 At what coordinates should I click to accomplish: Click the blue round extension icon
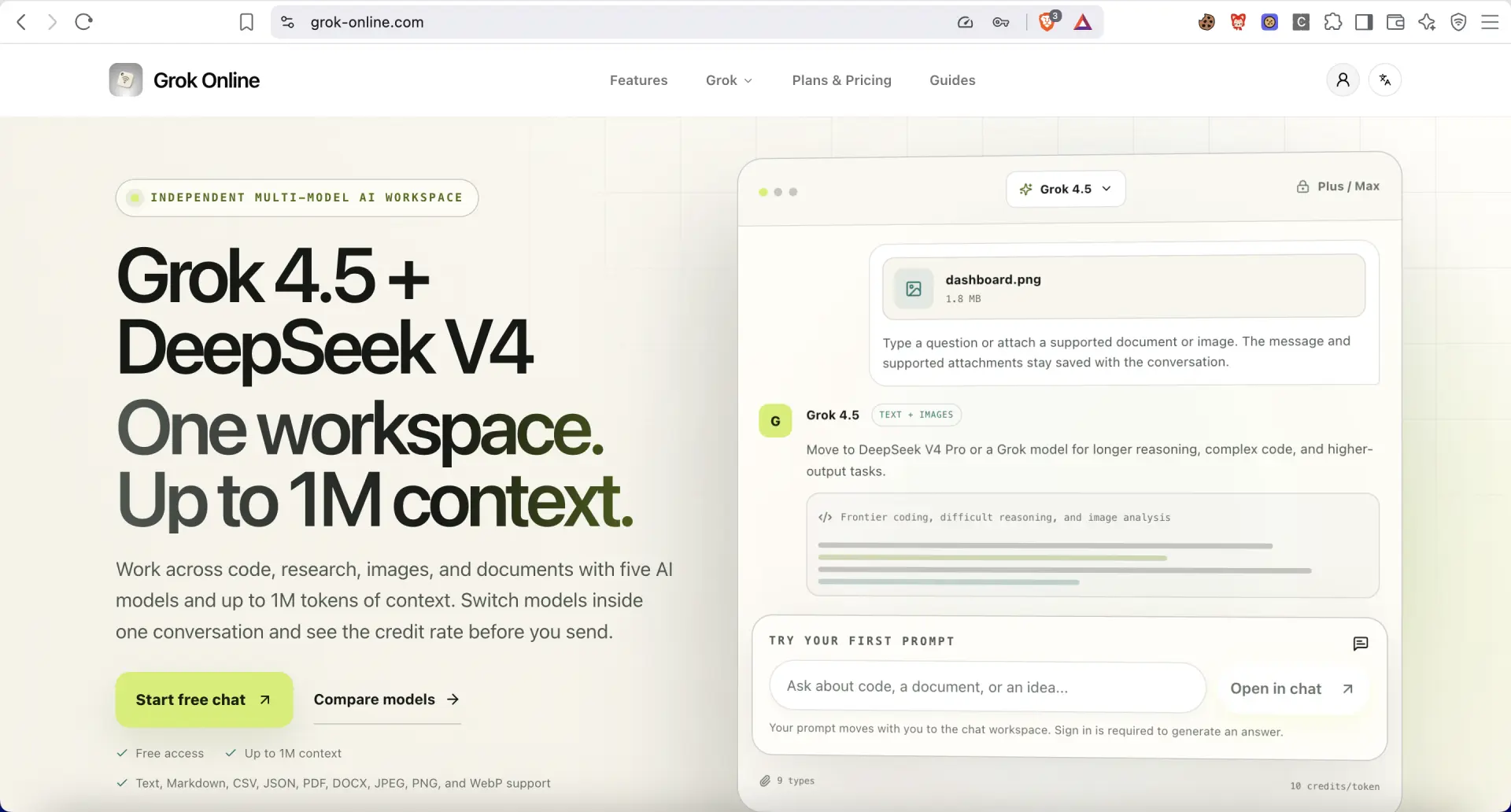[1269, 22]
